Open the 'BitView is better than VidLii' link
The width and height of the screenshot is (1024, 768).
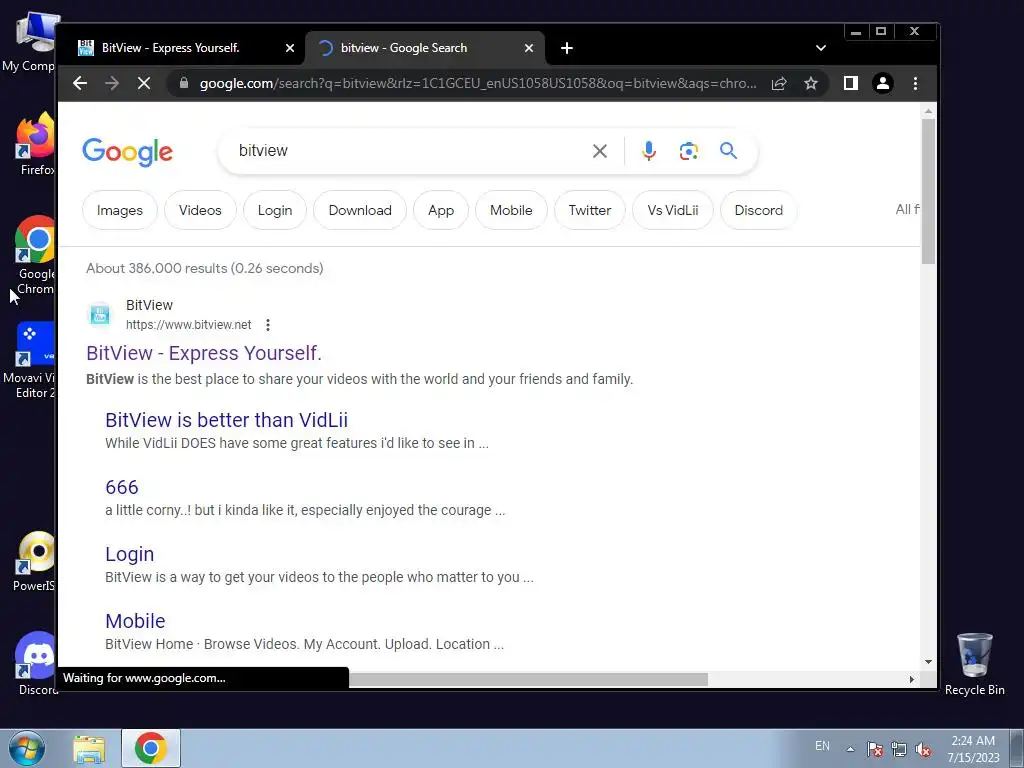point(227,420)
